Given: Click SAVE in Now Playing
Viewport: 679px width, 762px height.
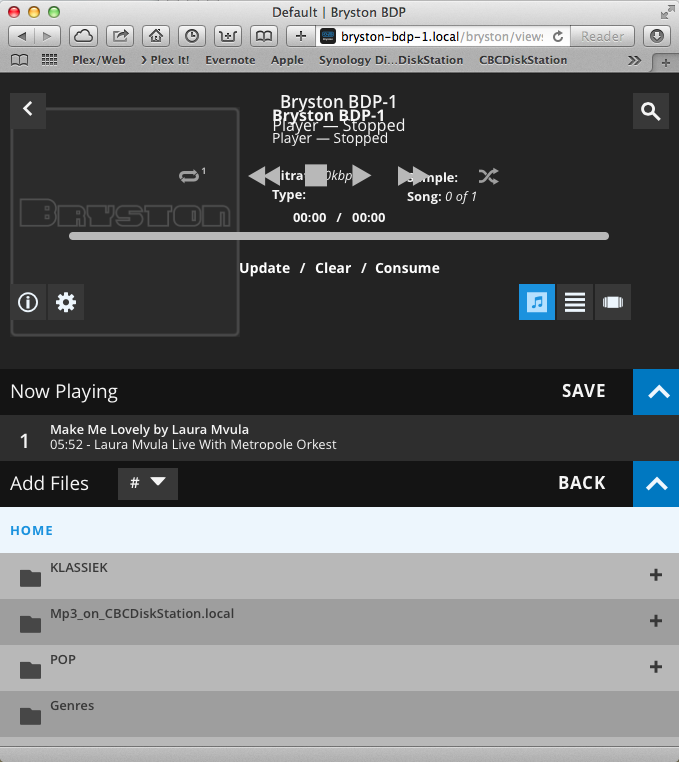Looking at the screenshot, I should tap(584, 391).
